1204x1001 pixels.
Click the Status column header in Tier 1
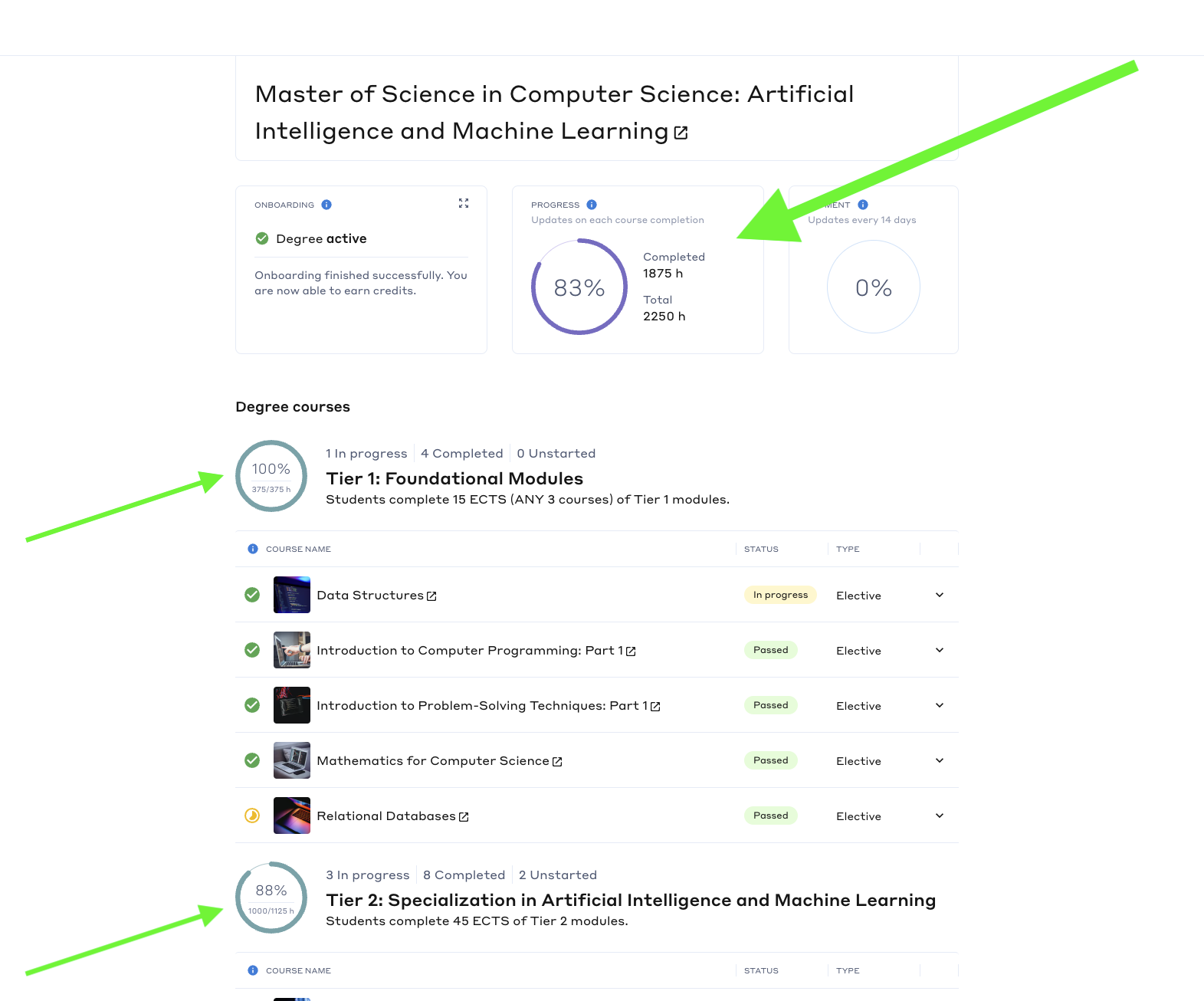(761, 549)
